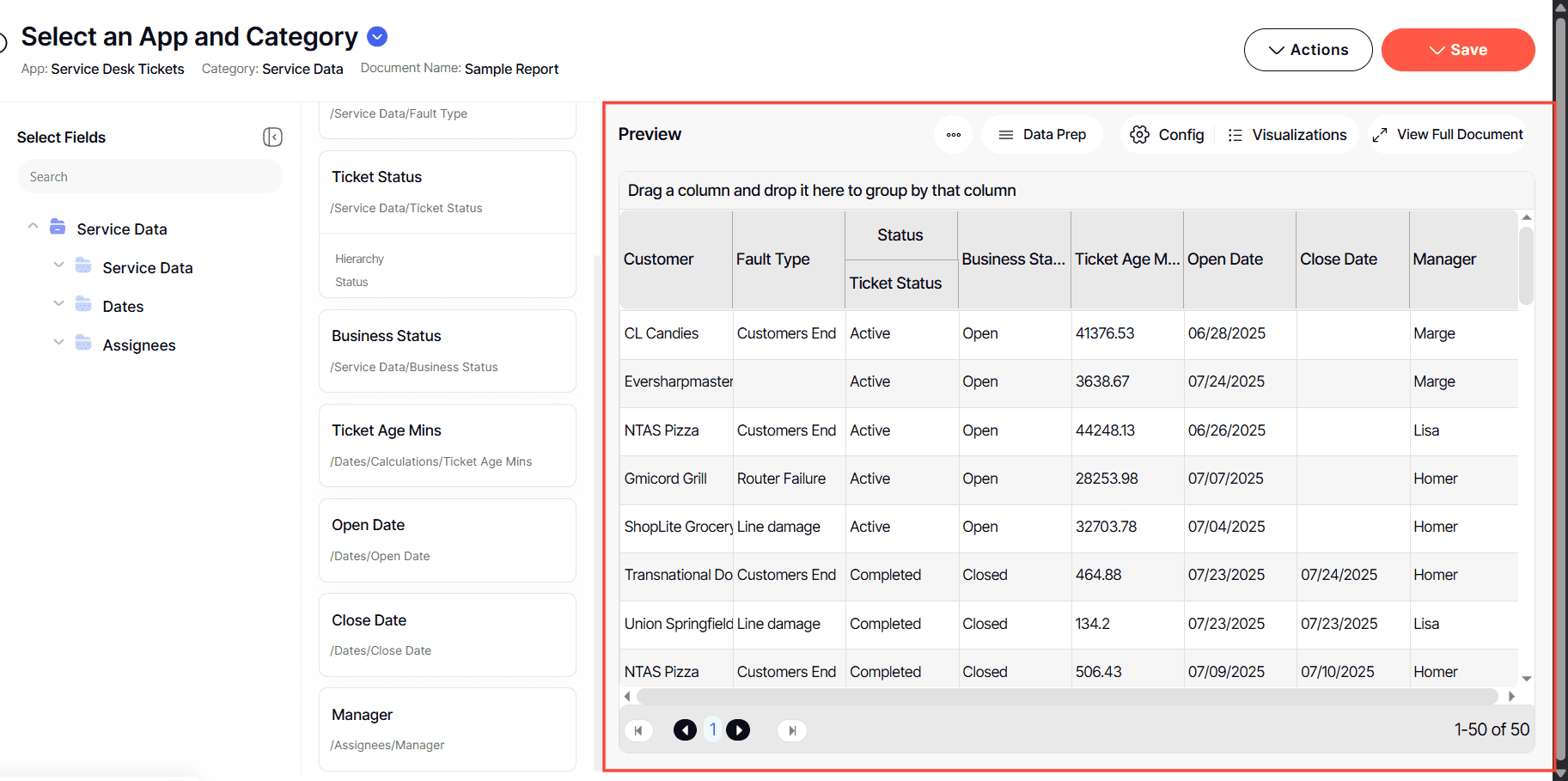This screenshot has height=781, width=1568.
Task: Sort by the Customer column header
Action: (659, 259)
